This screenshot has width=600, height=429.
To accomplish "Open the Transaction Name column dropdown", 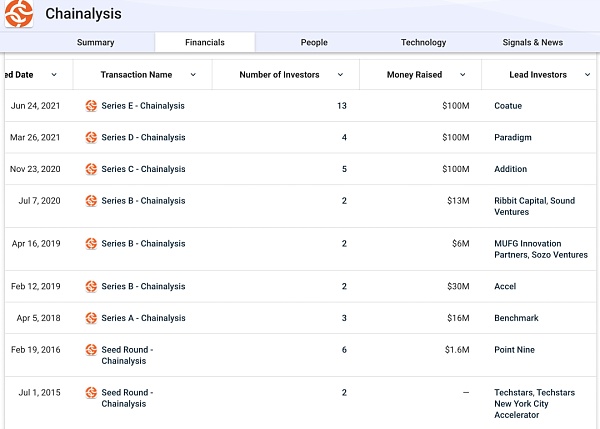I will [x=193, y=75].
